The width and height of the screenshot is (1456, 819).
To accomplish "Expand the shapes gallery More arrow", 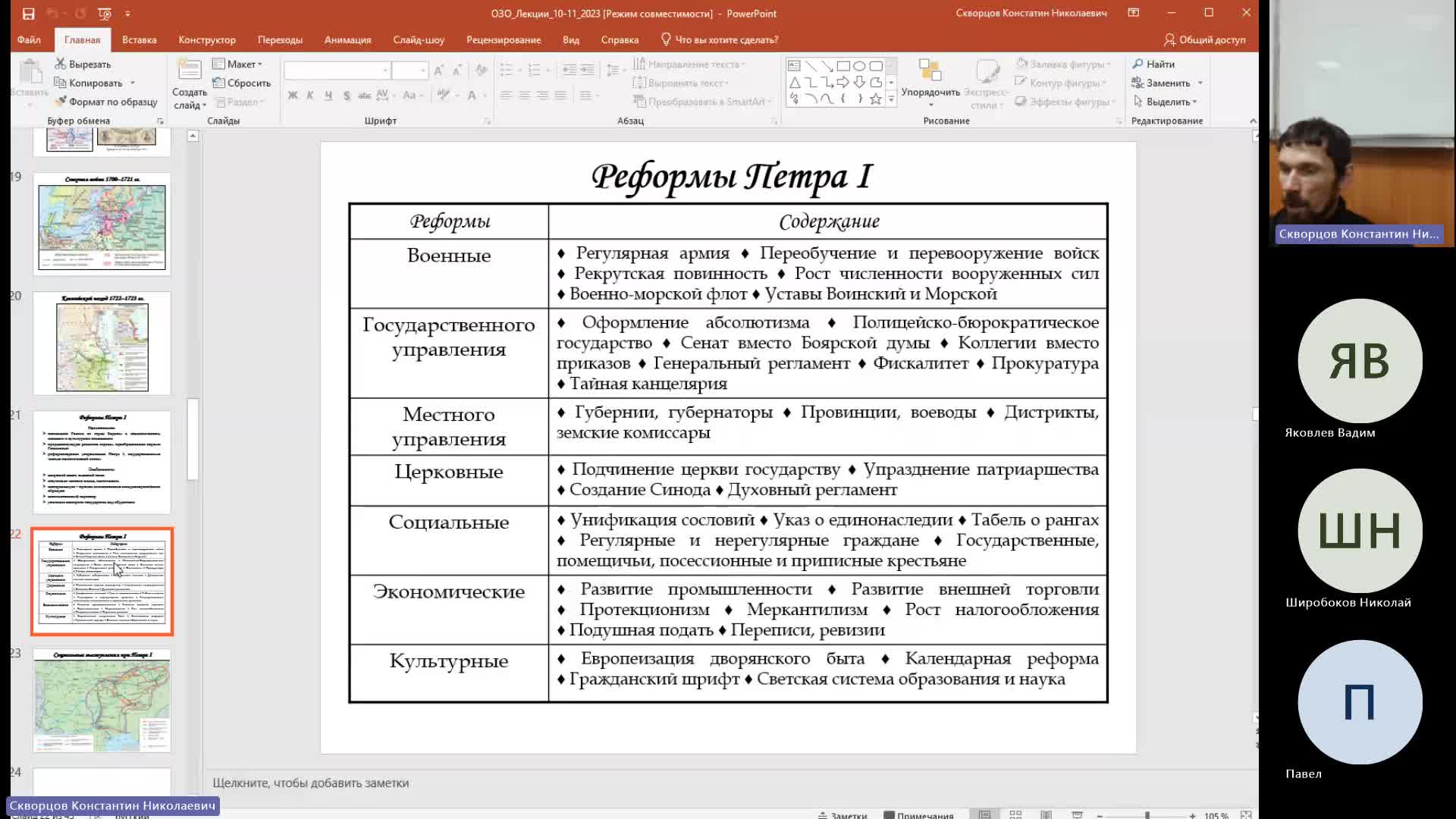I will coord(892,99).
